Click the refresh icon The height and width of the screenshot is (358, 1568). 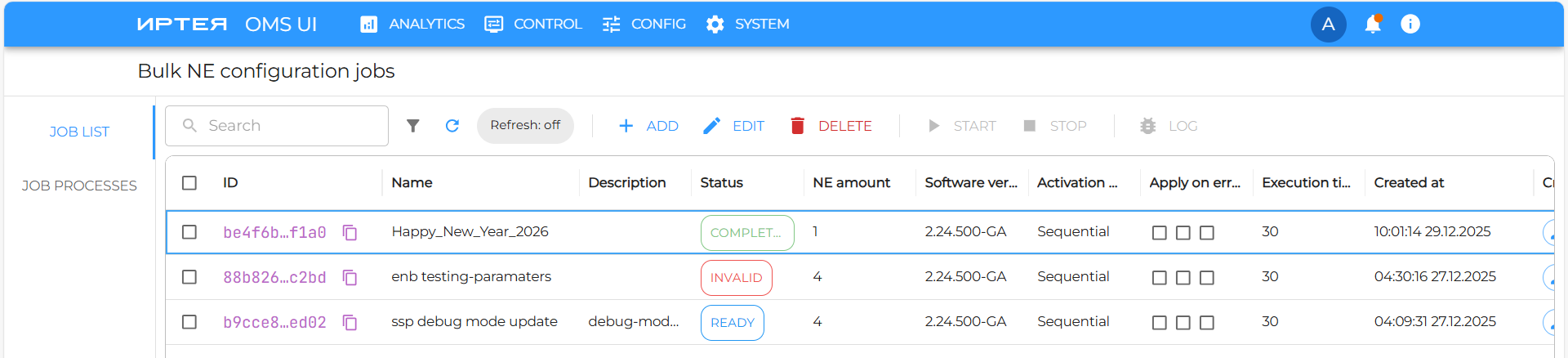452,126
